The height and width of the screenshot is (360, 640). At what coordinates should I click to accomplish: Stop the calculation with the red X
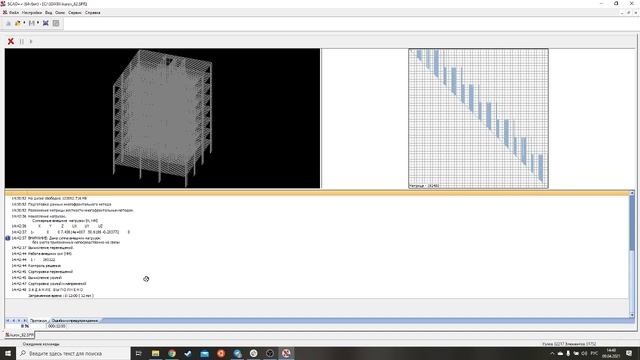(x=11, y=41)
